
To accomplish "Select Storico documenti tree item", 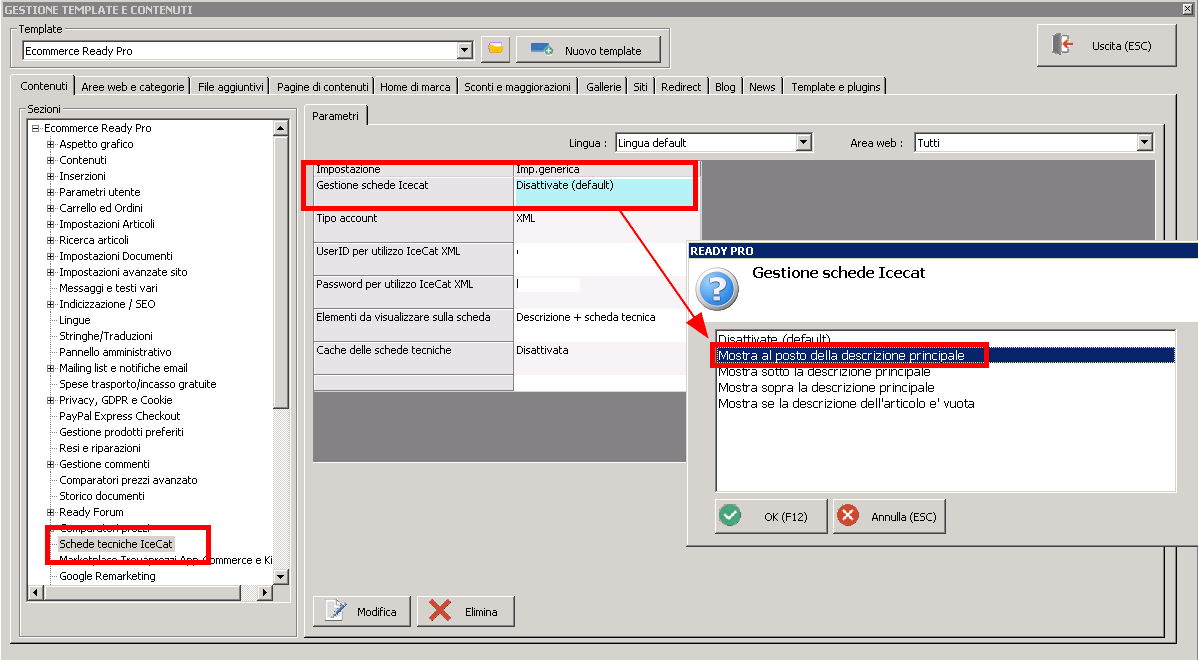I will tap(102, 497).
